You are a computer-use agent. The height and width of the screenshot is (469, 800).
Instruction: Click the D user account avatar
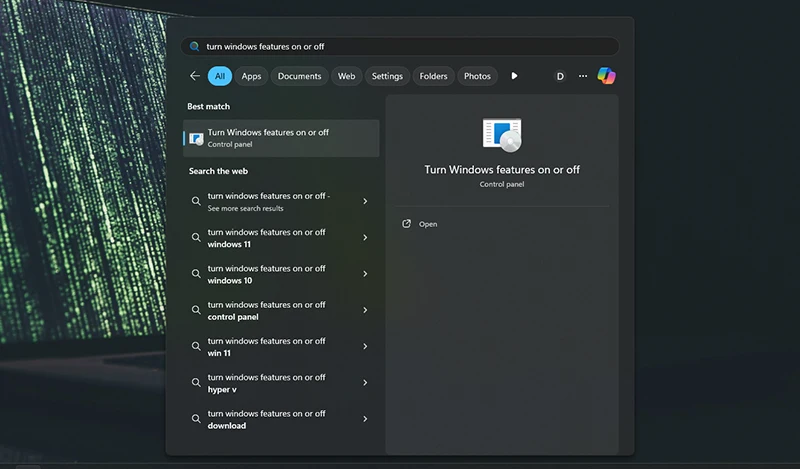pos(560,76)
